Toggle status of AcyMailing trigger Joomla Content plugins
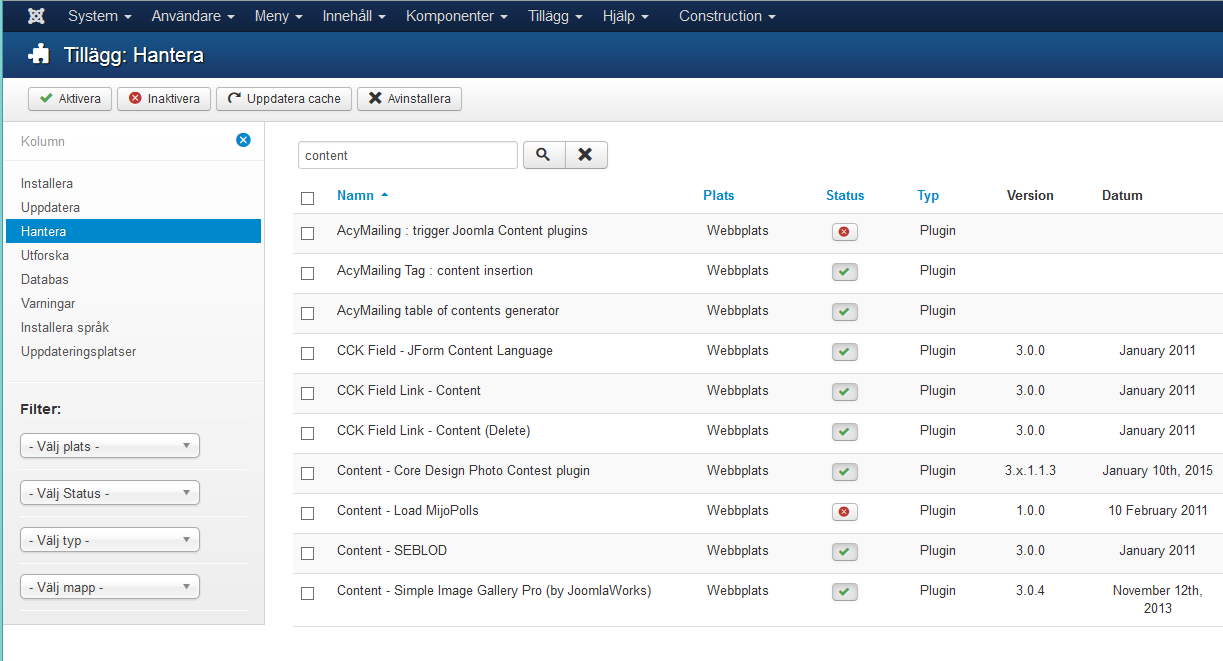The image size is (1223, 661). (845, 232)
